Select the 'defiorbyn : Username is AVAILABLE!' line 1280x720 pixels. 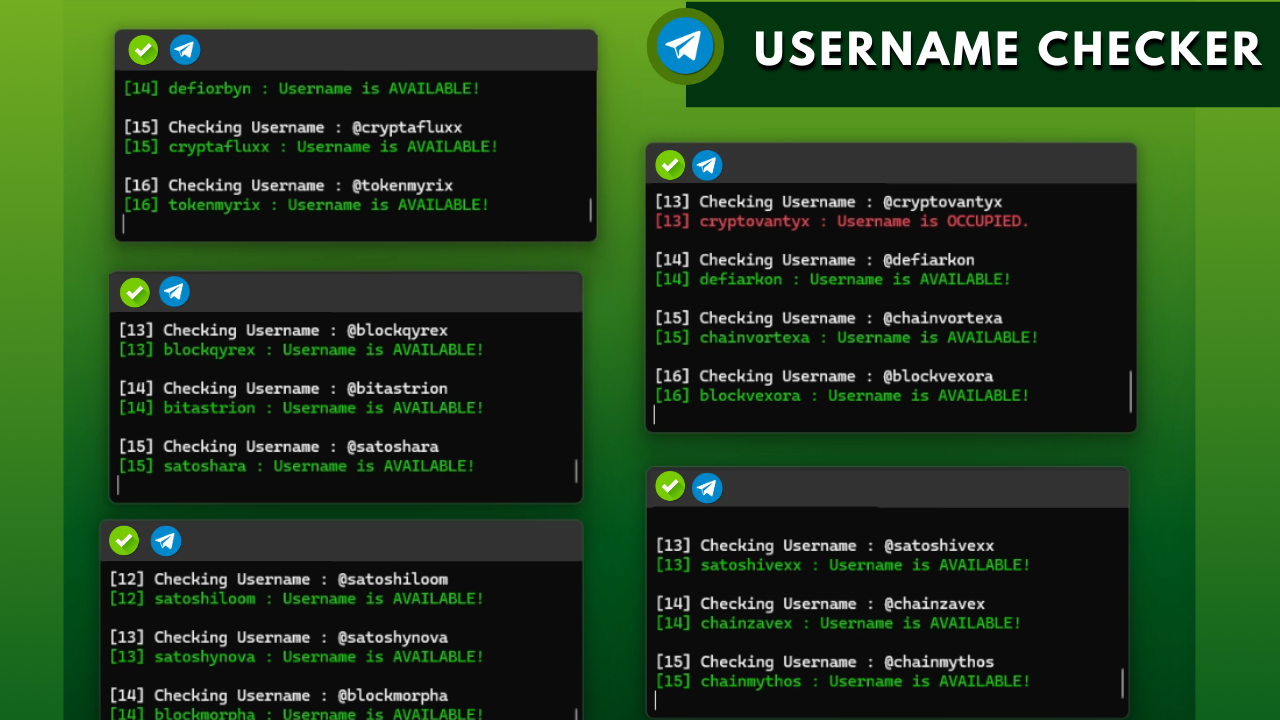pyautogui.click(x=302, y=88)
